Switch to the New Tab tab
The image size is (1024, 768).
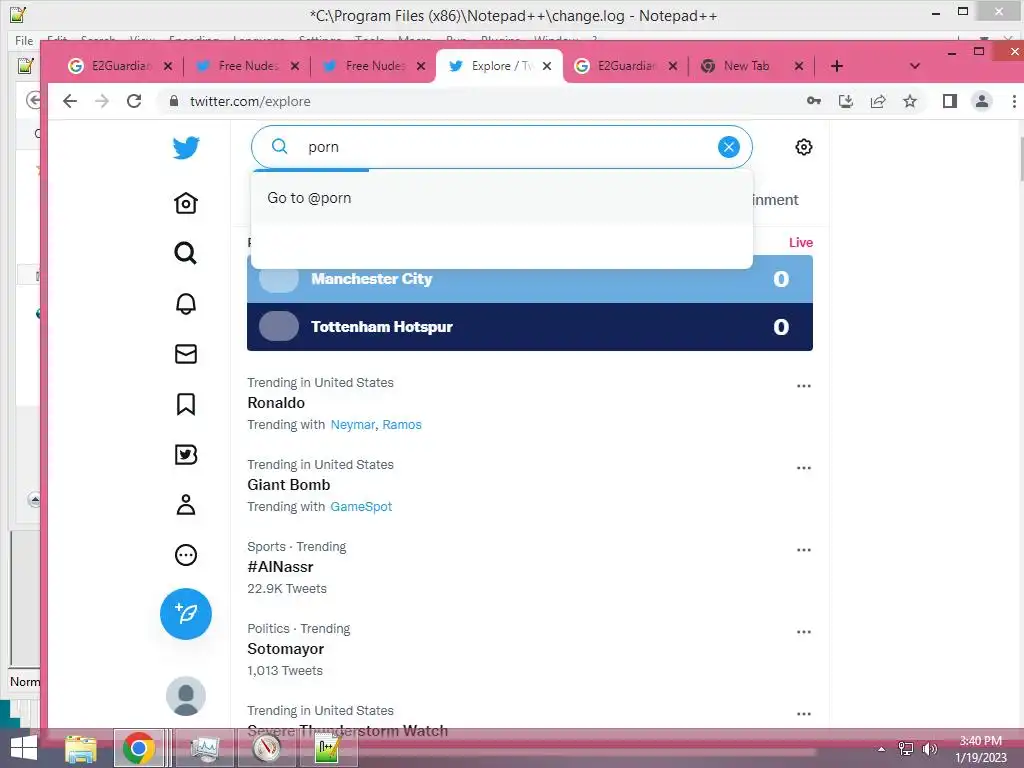[745, 66]
